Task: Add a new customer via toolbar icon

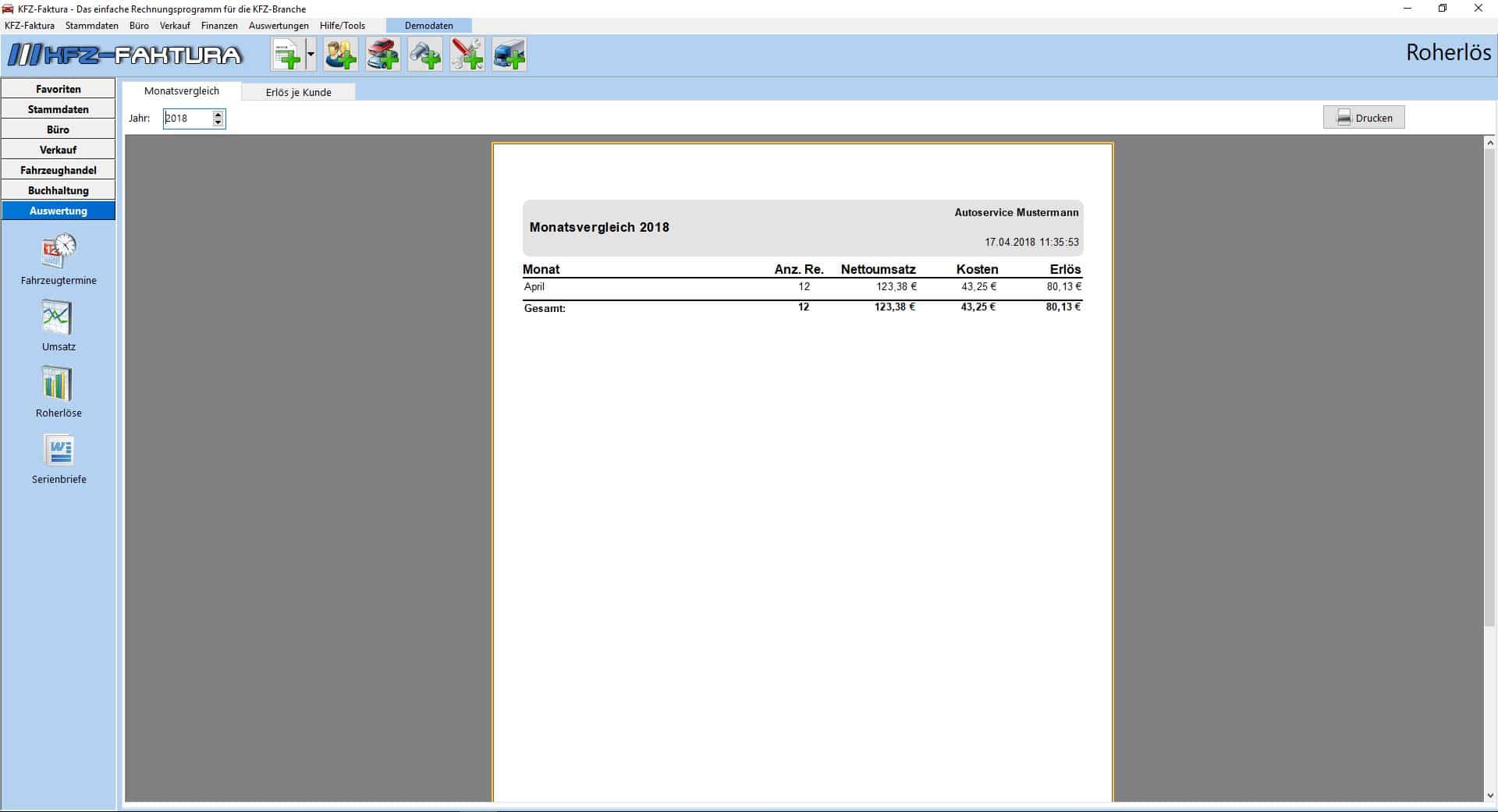Action: pos(341,55)
